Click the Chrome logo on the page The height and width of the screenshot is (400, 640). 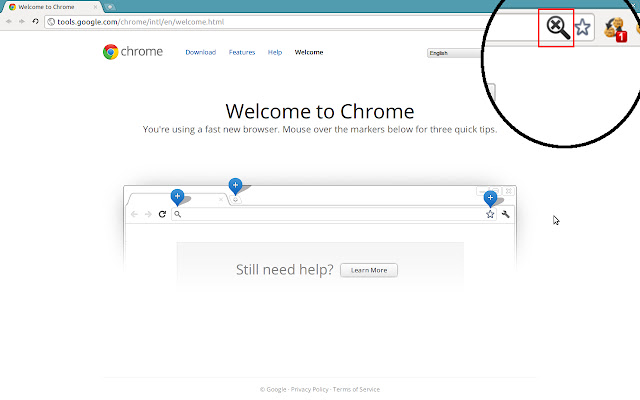click(133, 52)
